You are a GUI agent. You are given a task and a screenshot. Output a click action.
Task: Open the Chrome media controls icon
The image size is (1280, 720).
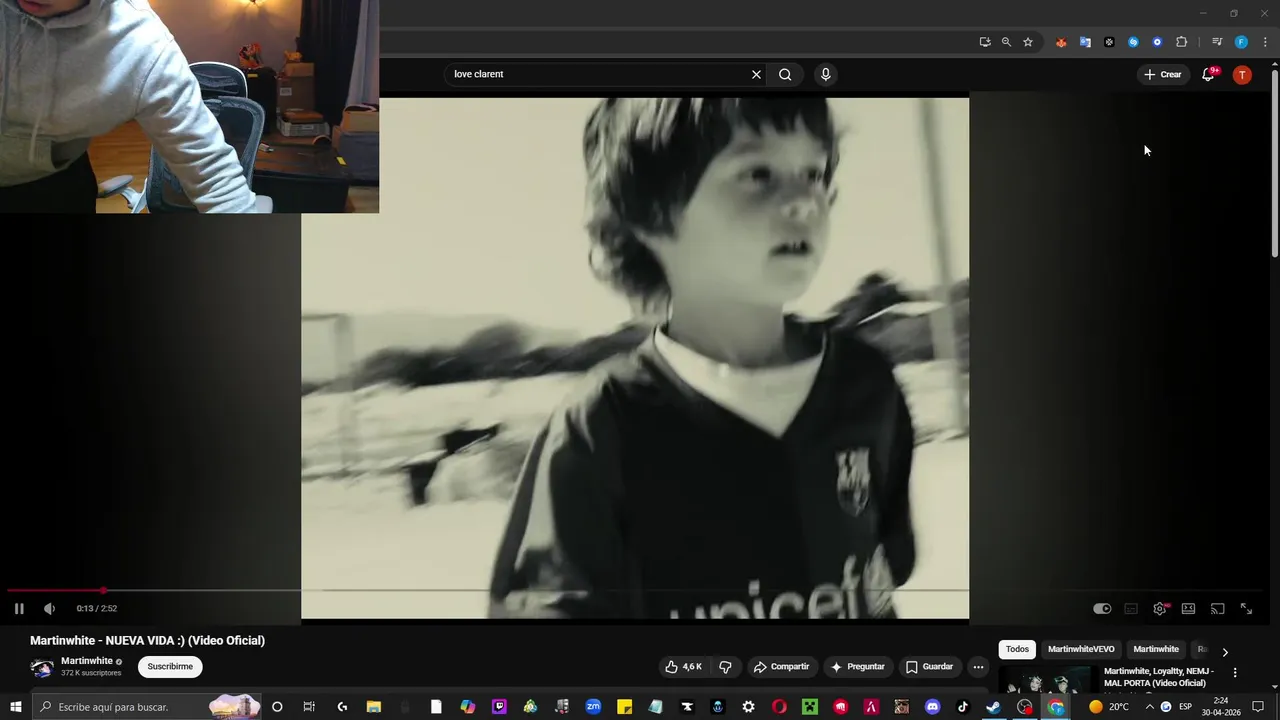[x=1217, y=42]
